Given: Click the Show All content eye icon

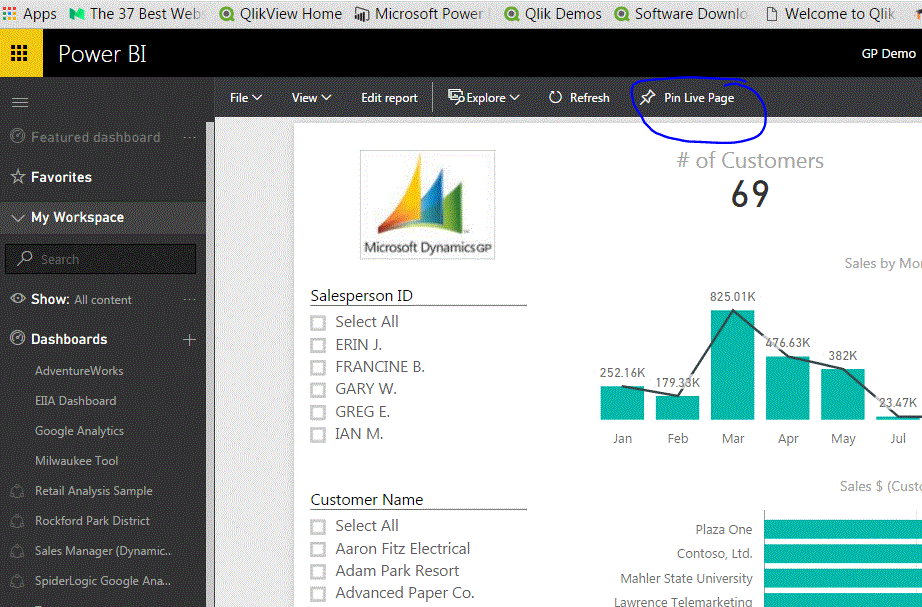Looking at the screenshot, I should [20, 299].
